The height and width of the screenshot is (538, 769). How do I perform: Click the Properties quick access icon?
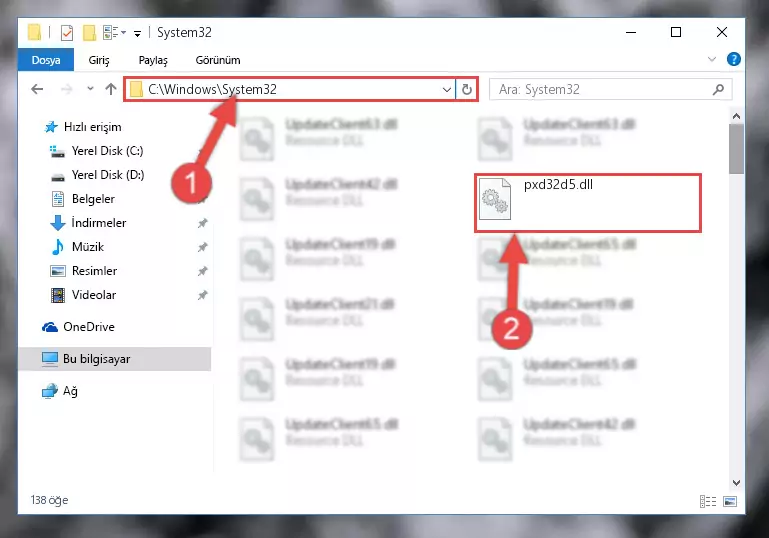(67, 33)
